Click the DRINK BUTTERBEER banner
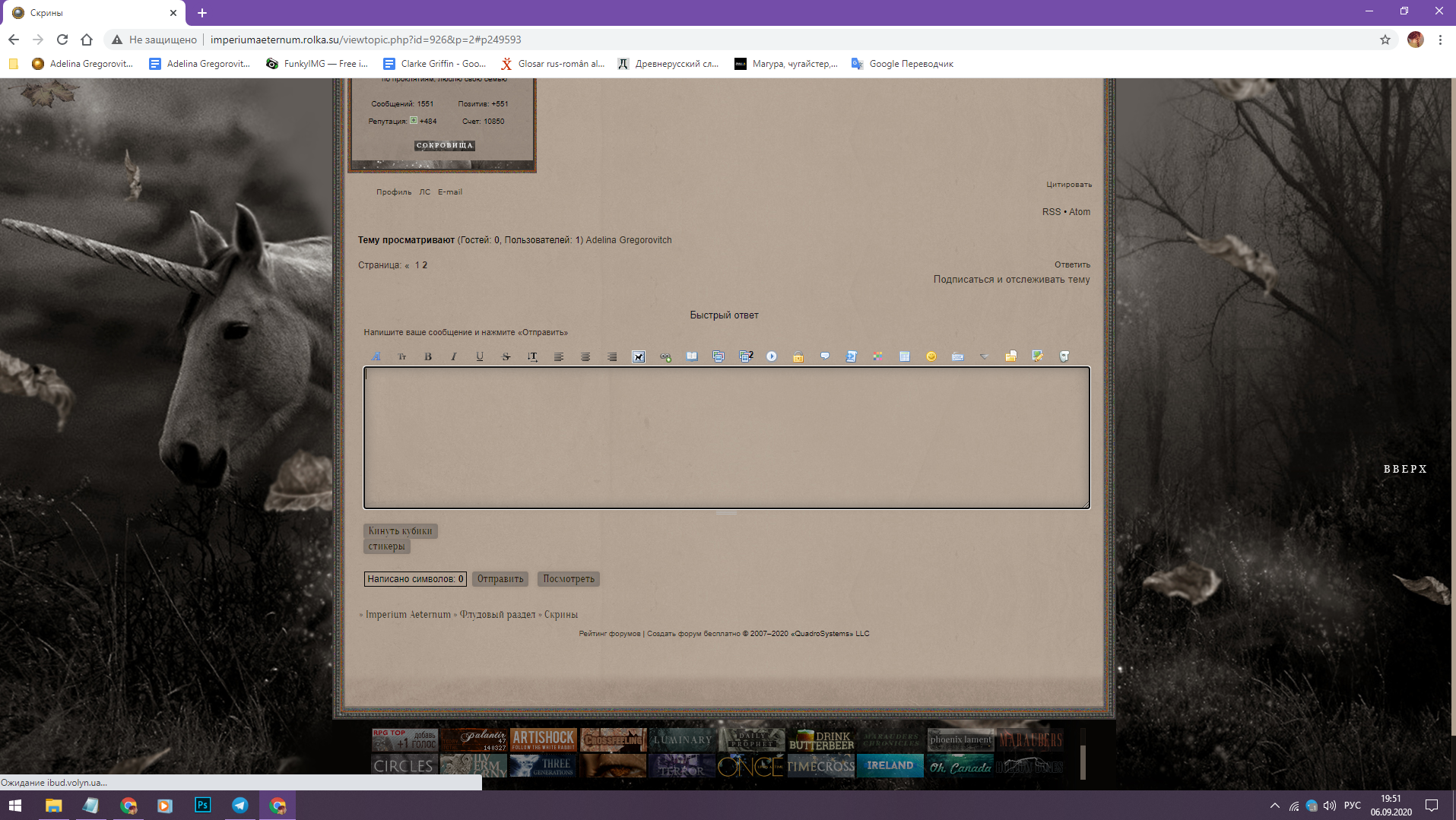This screenshot has width=1456, height=820. click(x=822, y=739)
